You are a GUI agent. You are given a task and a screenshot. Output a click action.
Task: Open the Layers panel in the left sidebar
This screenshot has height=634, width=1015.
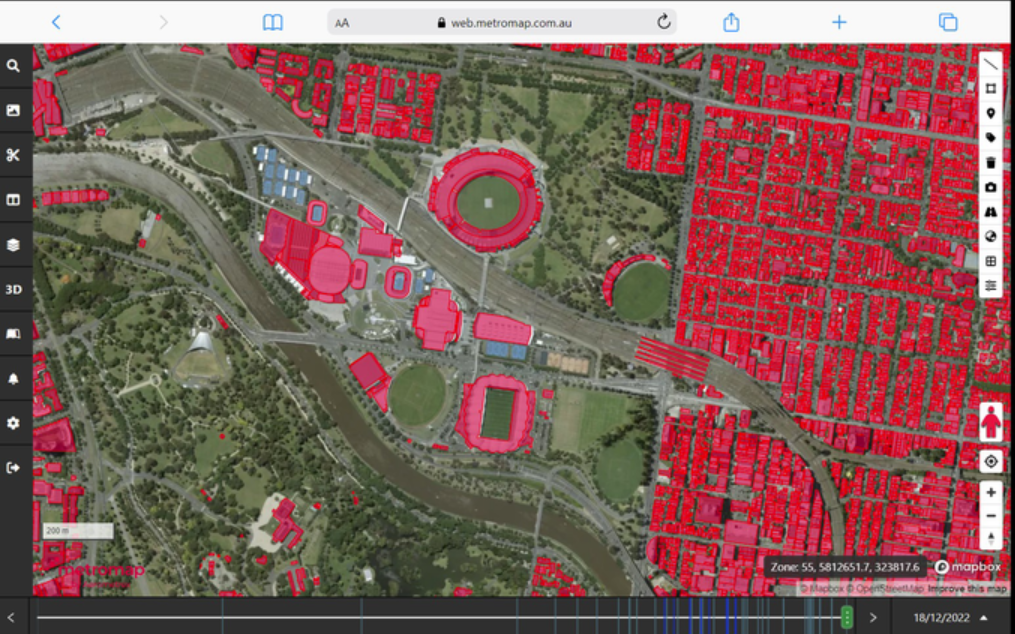point(13,244)
